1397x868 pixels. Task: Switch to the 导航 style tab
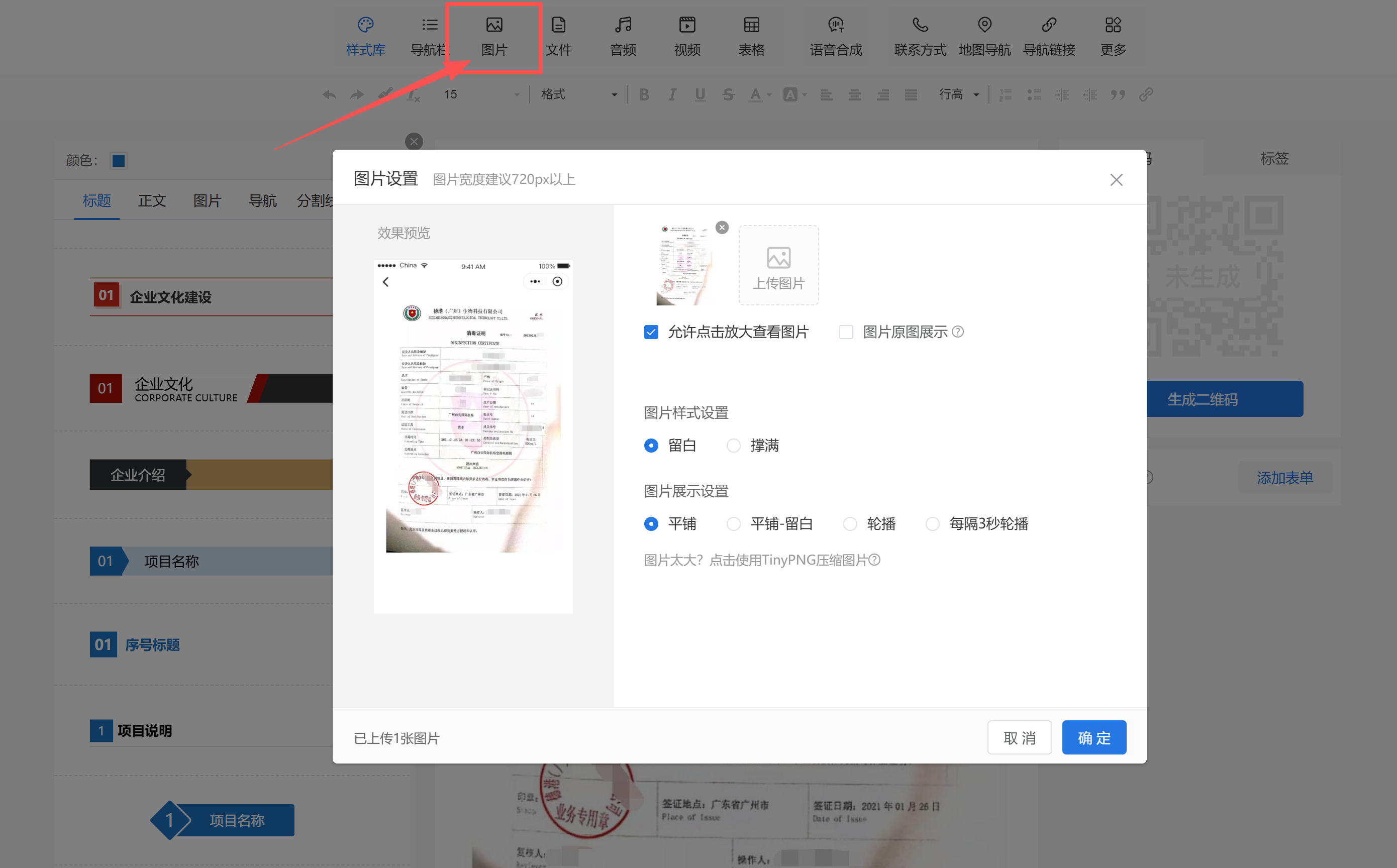click(262, 200)
